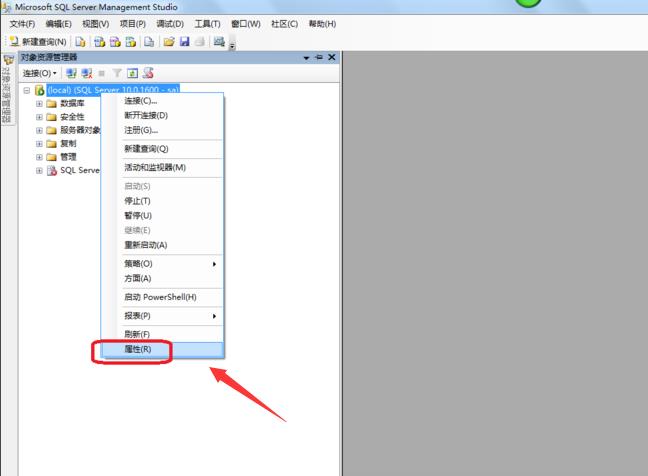This screenshot has height=476, width=648.
Task: Click the Stop square icon
Action: (x=102, y=73)
